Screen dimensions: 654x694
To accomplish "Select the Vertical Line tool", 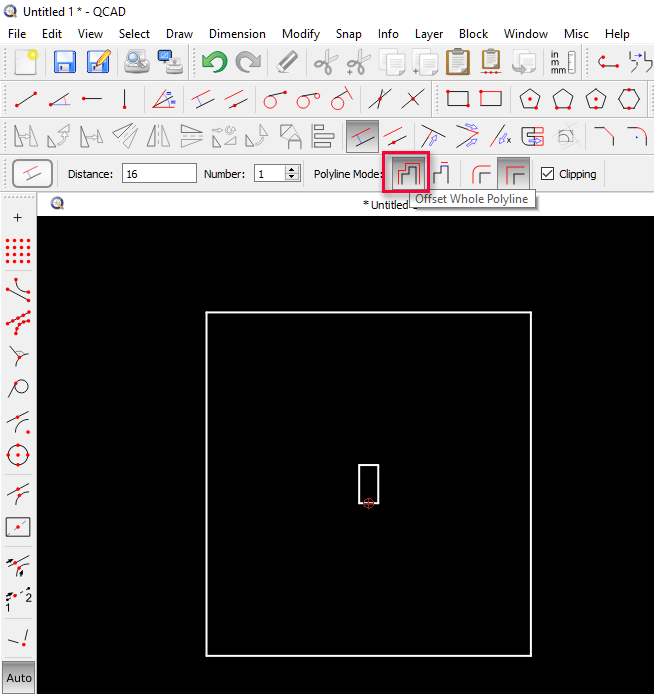I will pyautogui.click(x=125, y=99).
